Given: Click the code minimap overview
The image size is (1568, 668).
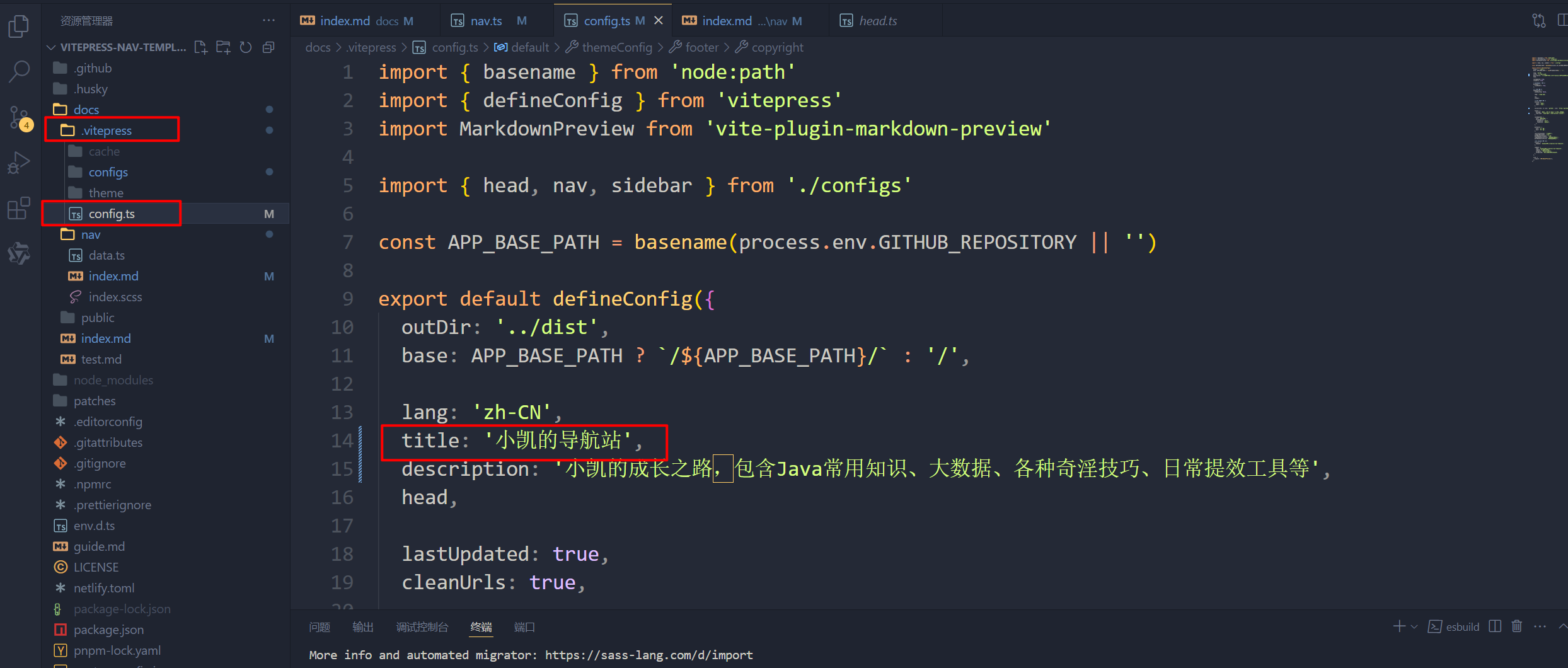Looking at the screenshot, I should tap(1547, 108).
